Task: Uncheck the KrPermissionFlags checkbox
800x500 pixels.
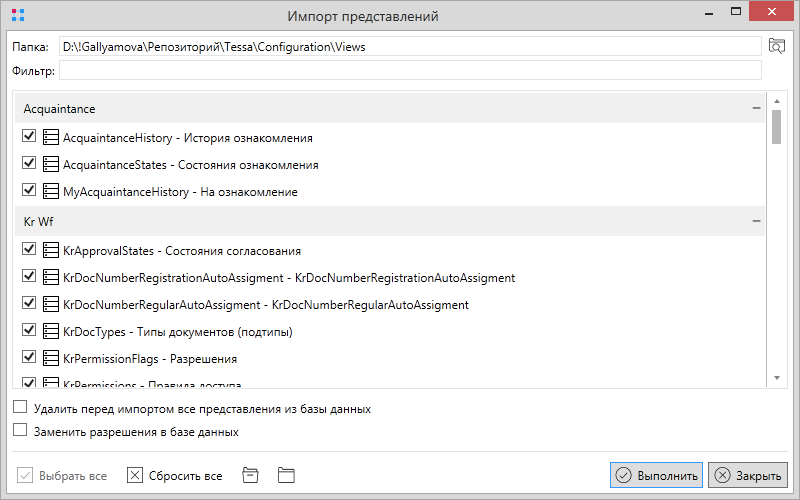Action: [x=29, y=357]
